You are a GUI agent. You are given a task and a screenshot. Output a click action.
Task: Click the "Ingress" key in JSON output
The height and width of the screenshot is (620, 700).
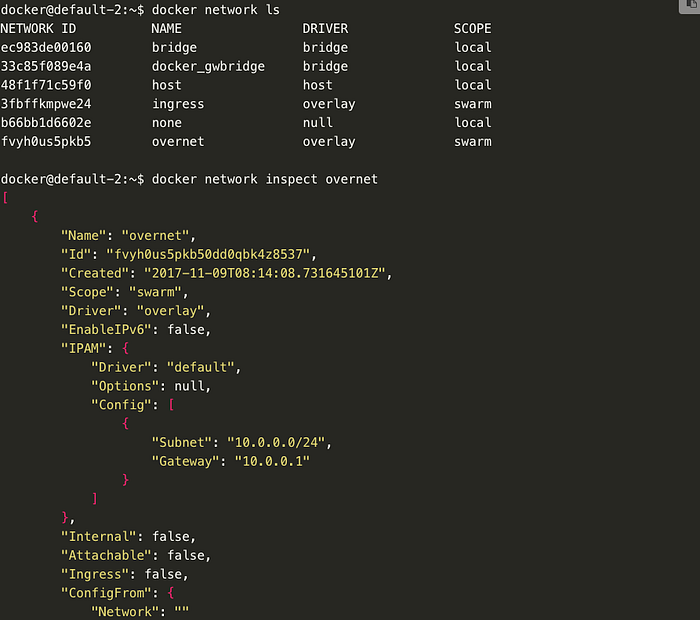95,574
